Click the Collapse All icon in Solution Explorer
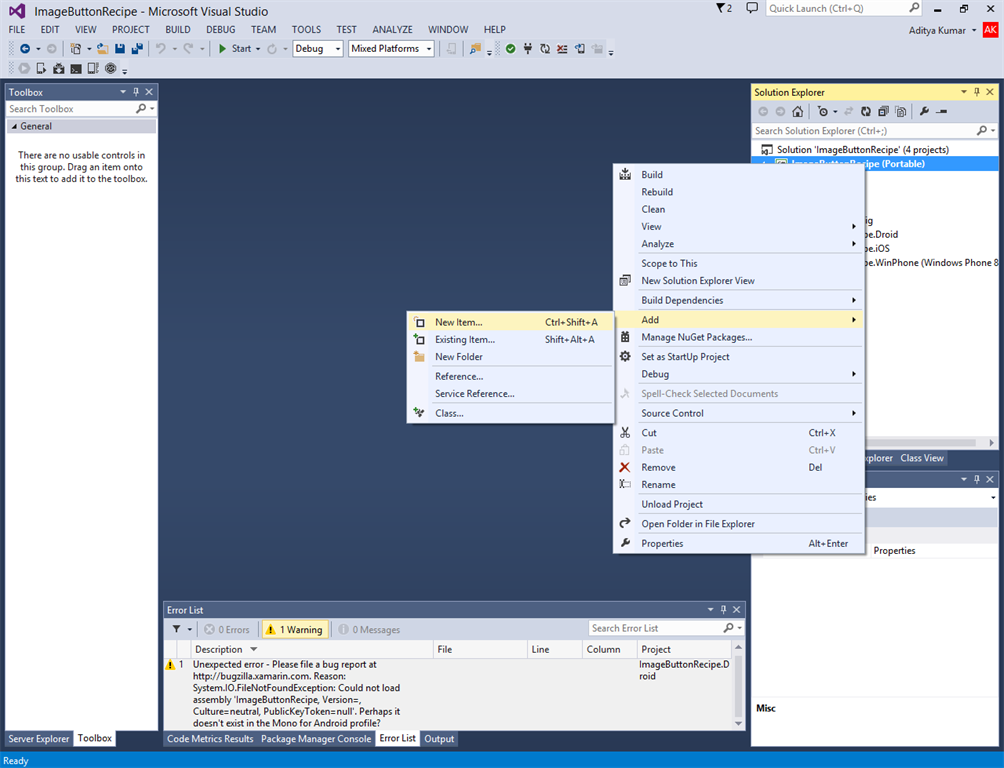The width and height of the screenshot is (1004, 768). (x=883, y=111)
